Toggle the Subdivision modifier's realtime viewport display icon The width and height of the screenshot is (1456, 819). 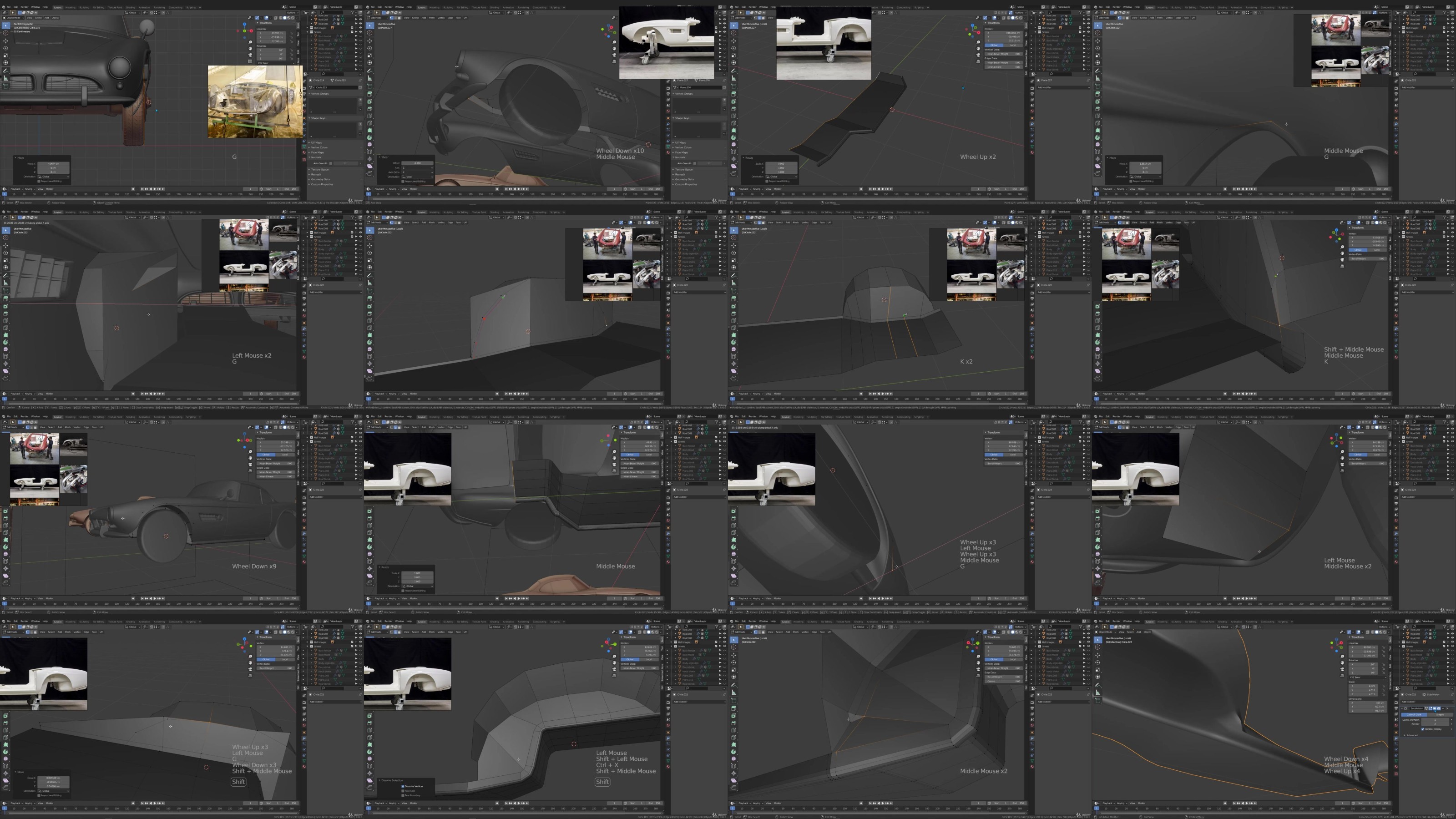click(x=1435, y=709)
